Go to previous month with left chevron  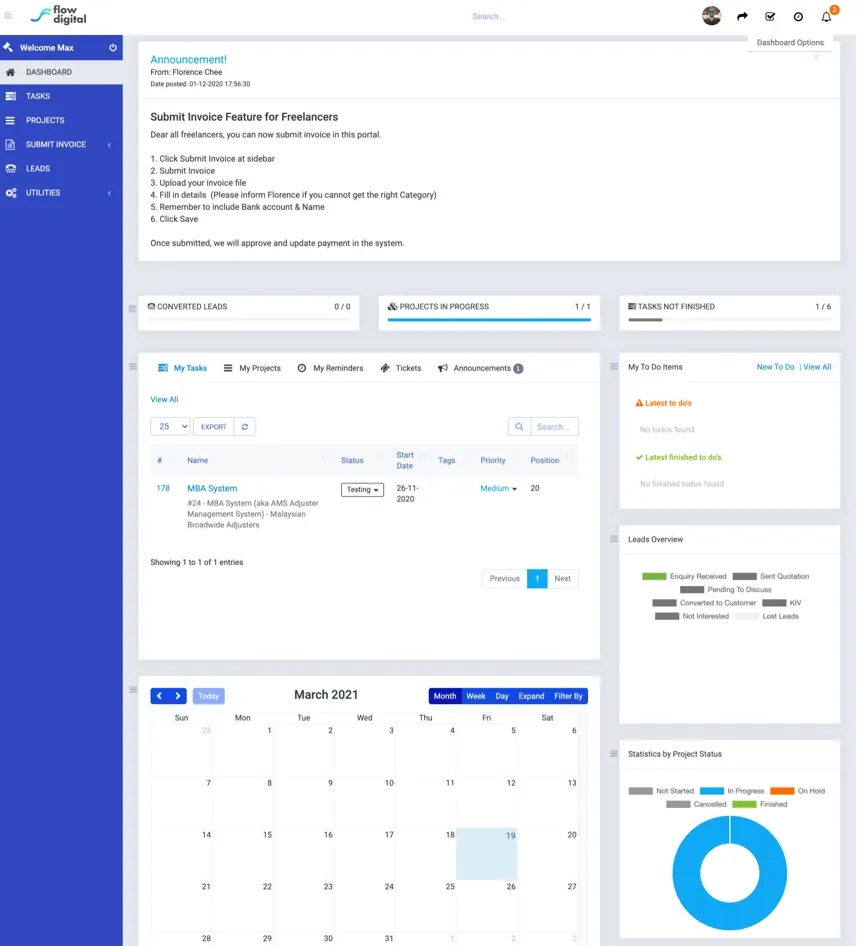(159, 696)
